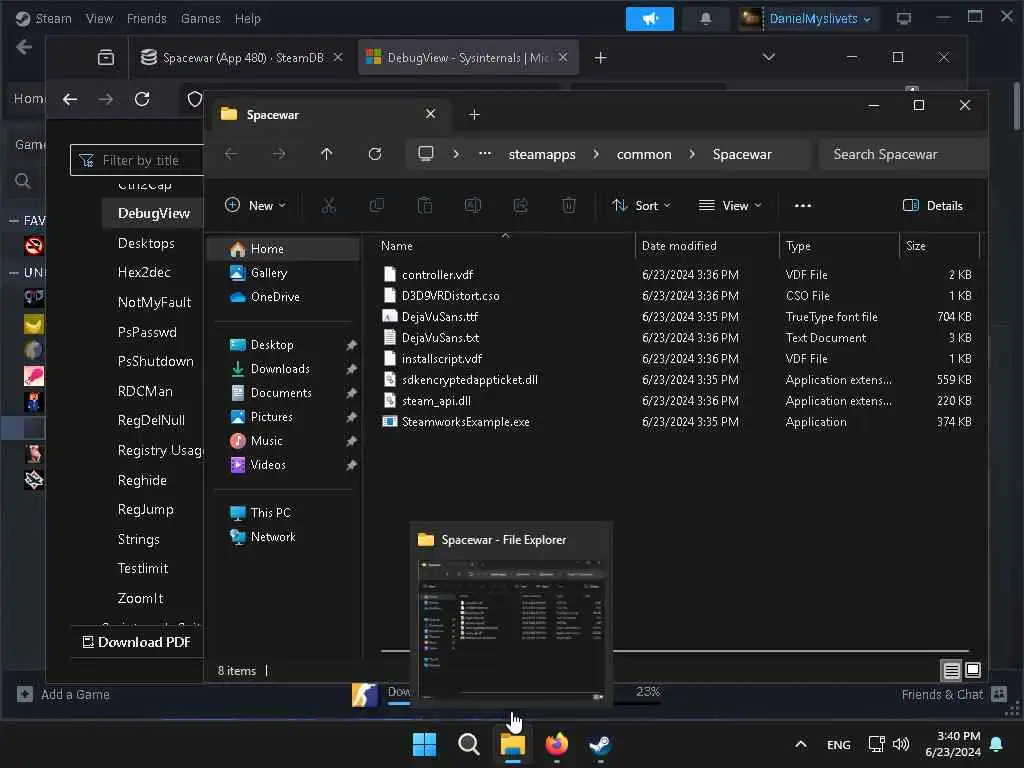Click Download PDF link on docs page
This screenshot has width=1024, height=768.
pyautogui.click(x=136, y=643)
